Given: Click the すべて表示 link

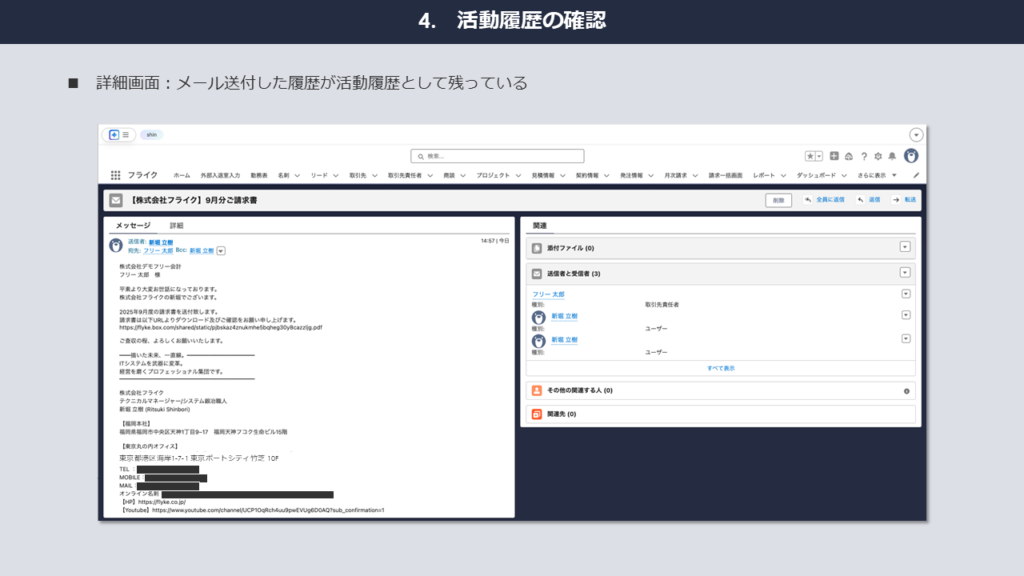Looking at the screenshot, I should [x=720, y=368].
